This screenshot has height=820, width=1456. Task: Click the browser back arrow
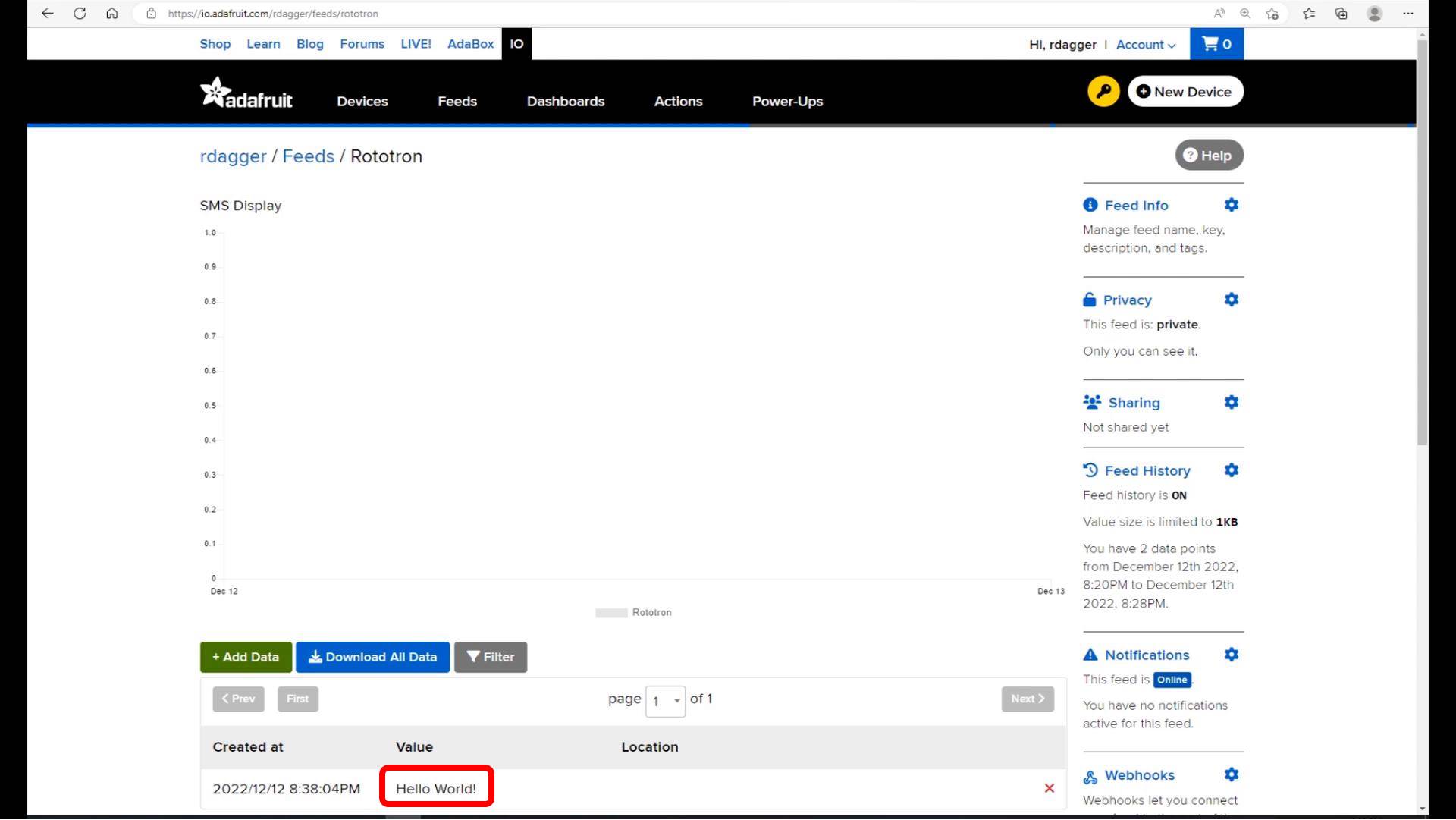point(47,14)
